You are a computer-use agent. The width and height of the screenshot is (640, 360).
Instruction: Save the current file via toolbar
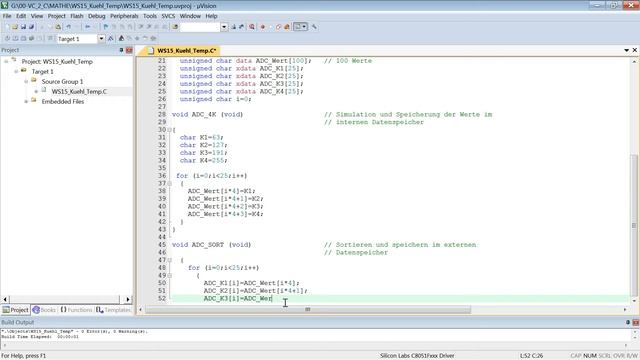23,27
